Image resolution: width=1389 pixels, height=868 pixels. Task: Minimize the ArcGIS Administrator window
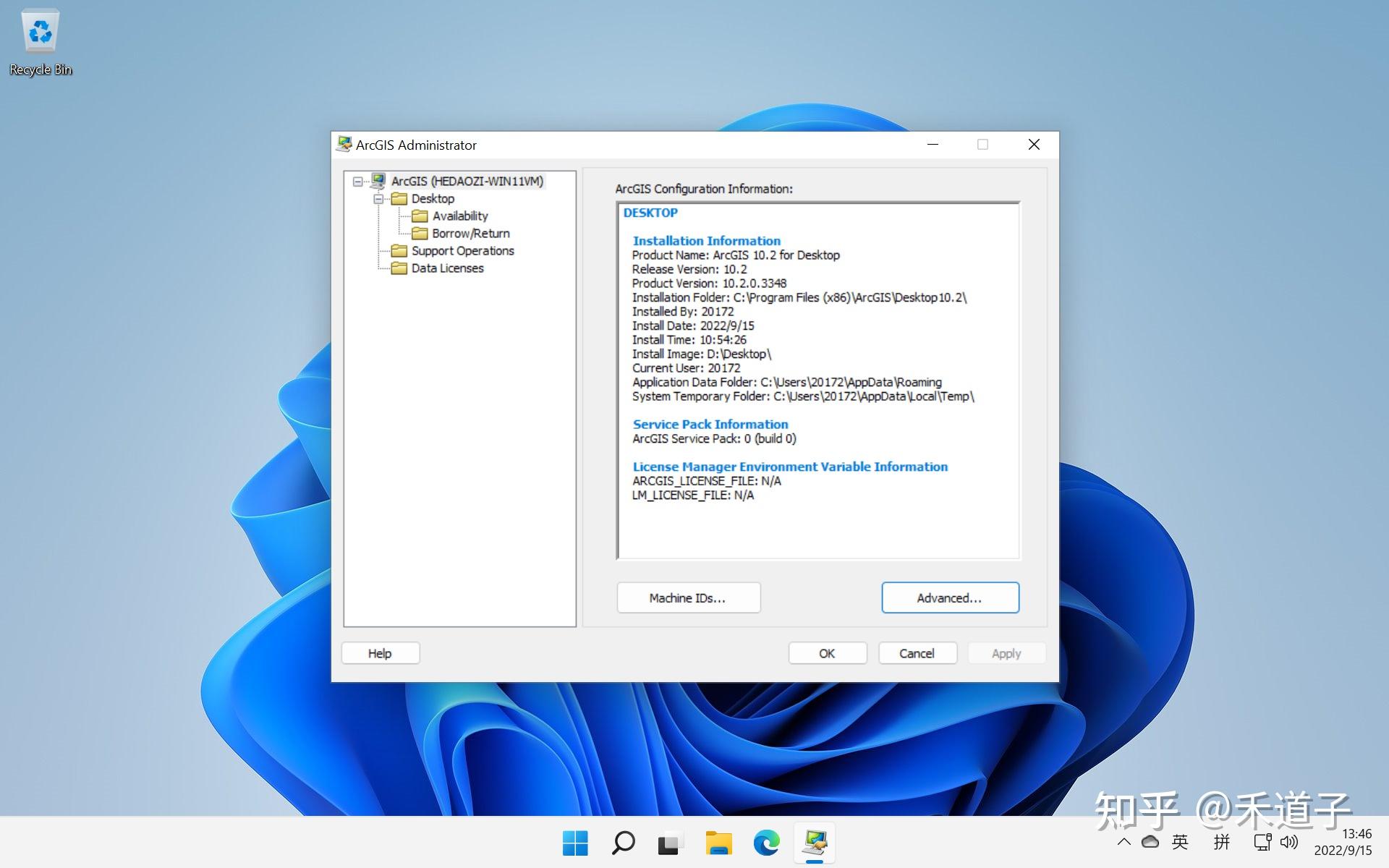933,145
